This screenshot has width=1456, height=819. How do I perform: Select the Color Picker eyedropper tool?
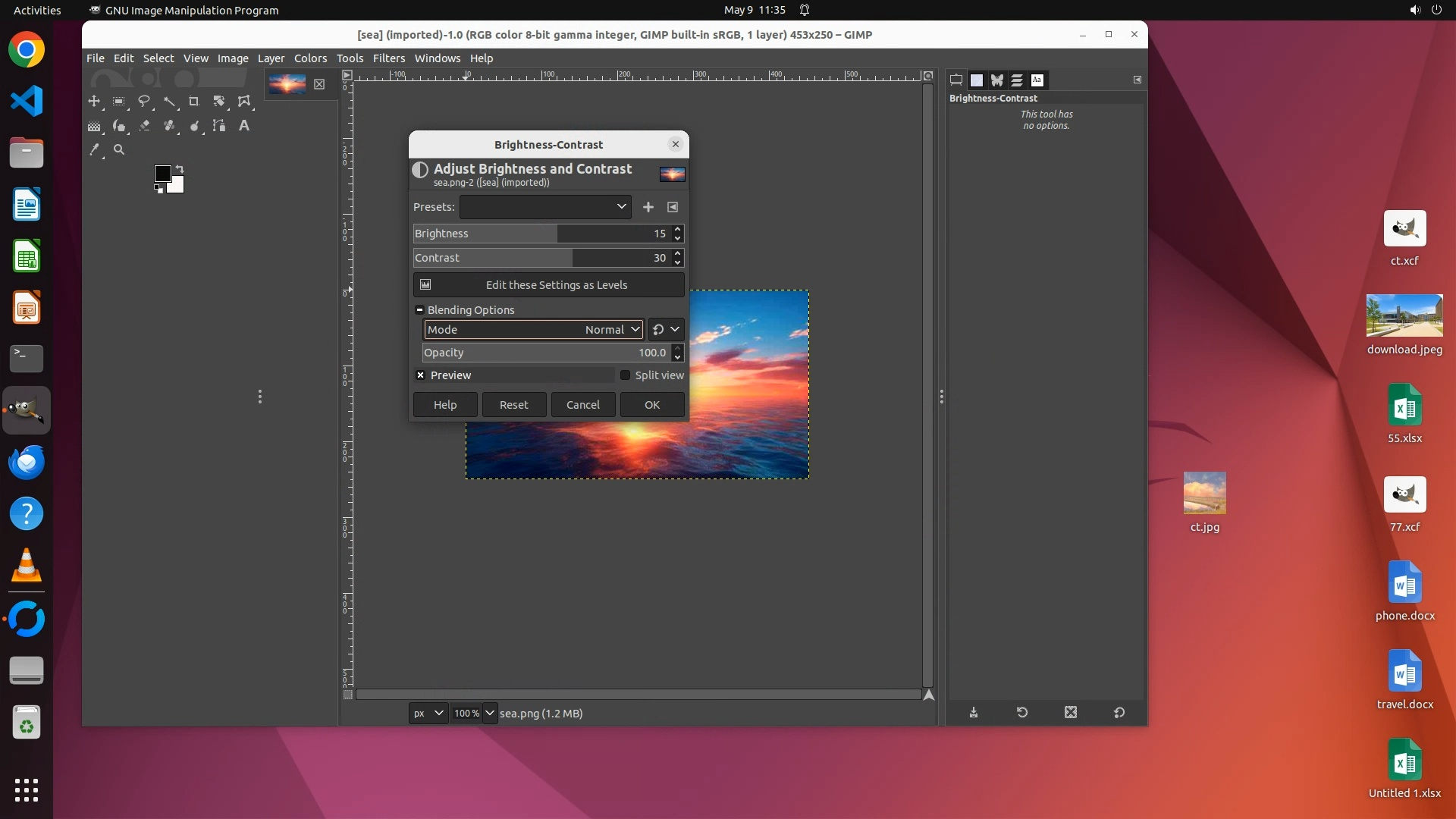click(94, 150)
